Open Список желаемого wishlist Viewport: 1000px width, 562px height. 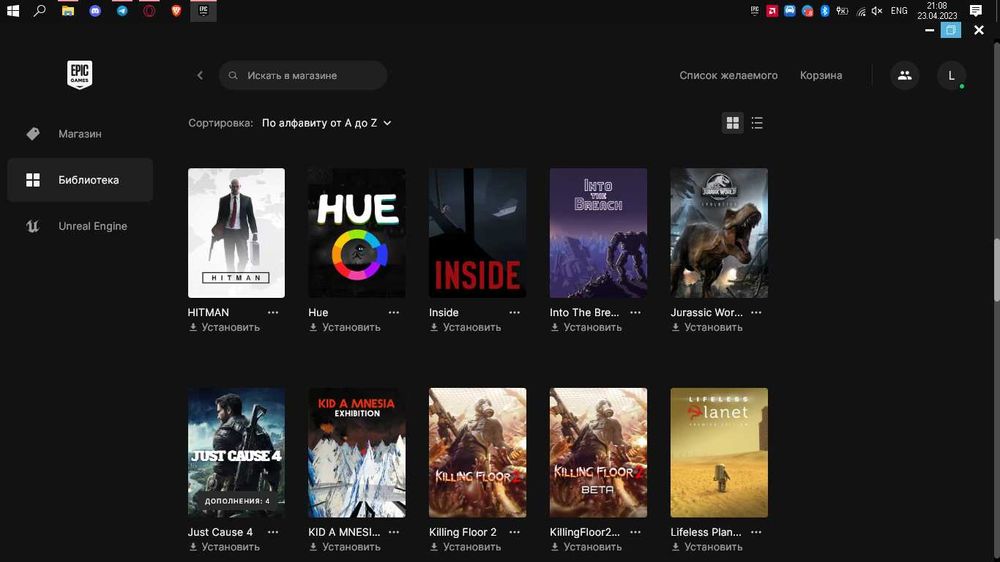[x=728, y=75]
